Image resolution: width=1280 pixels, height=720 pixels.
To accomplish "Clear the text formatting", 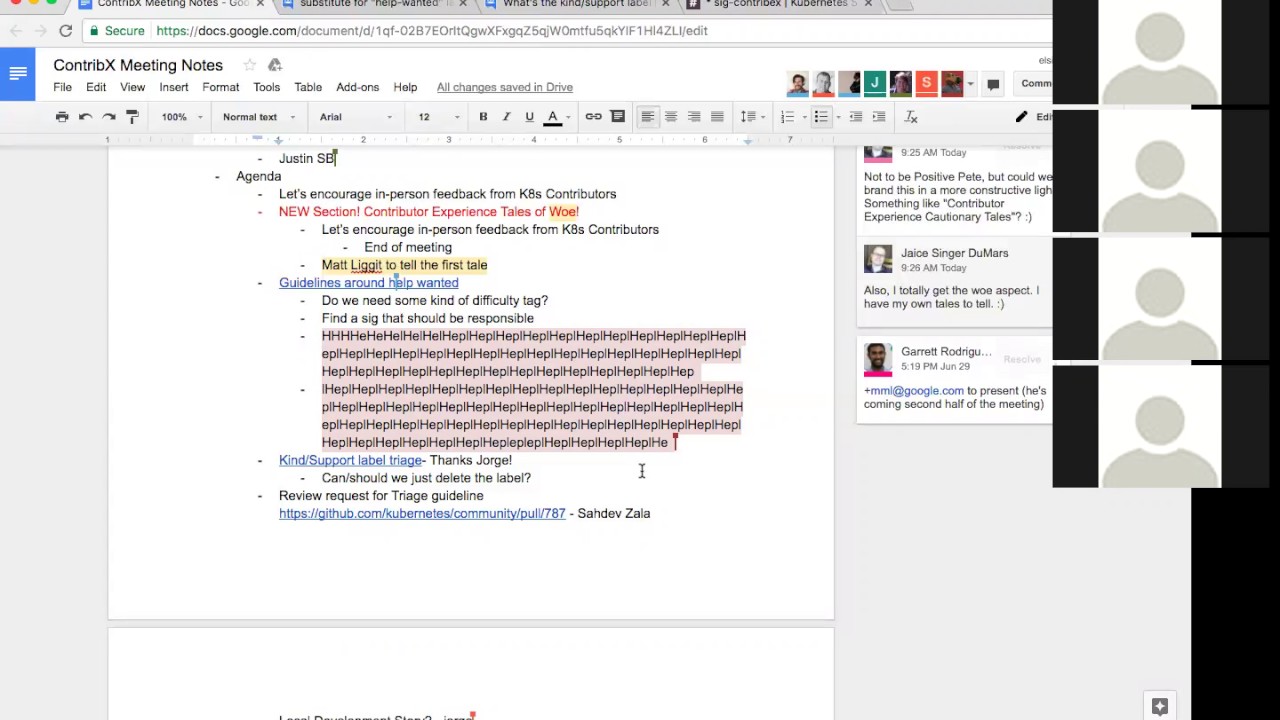I will pos(911,117).
